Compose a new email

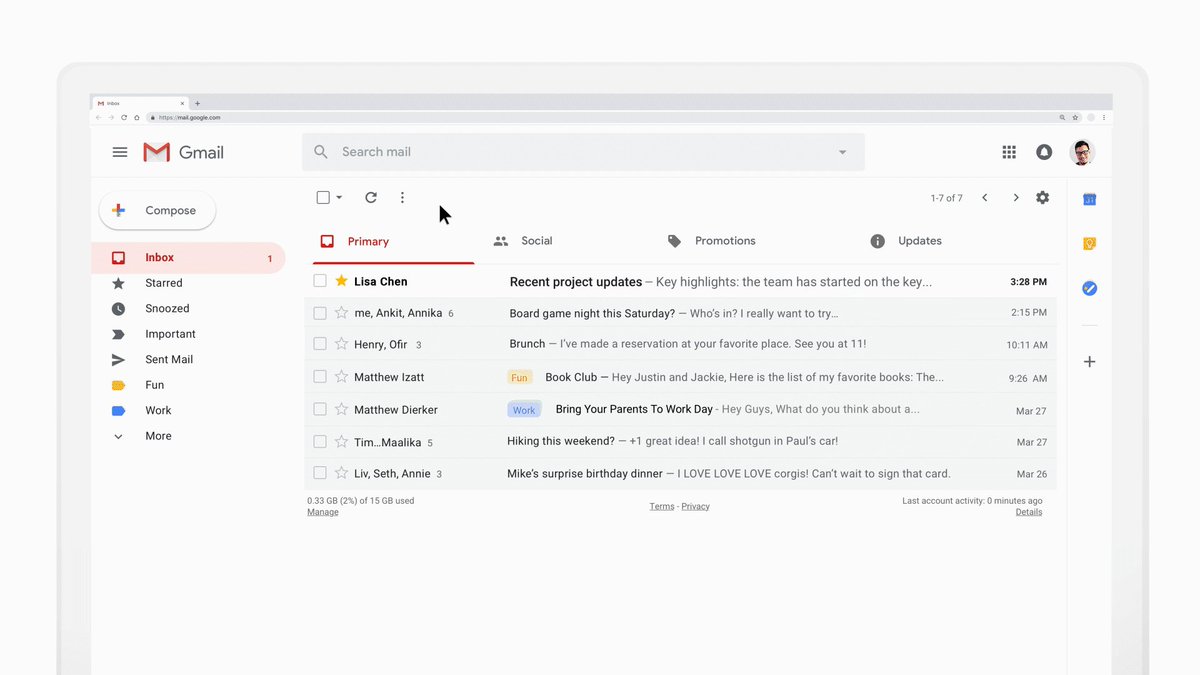click(x=157, y=210)
